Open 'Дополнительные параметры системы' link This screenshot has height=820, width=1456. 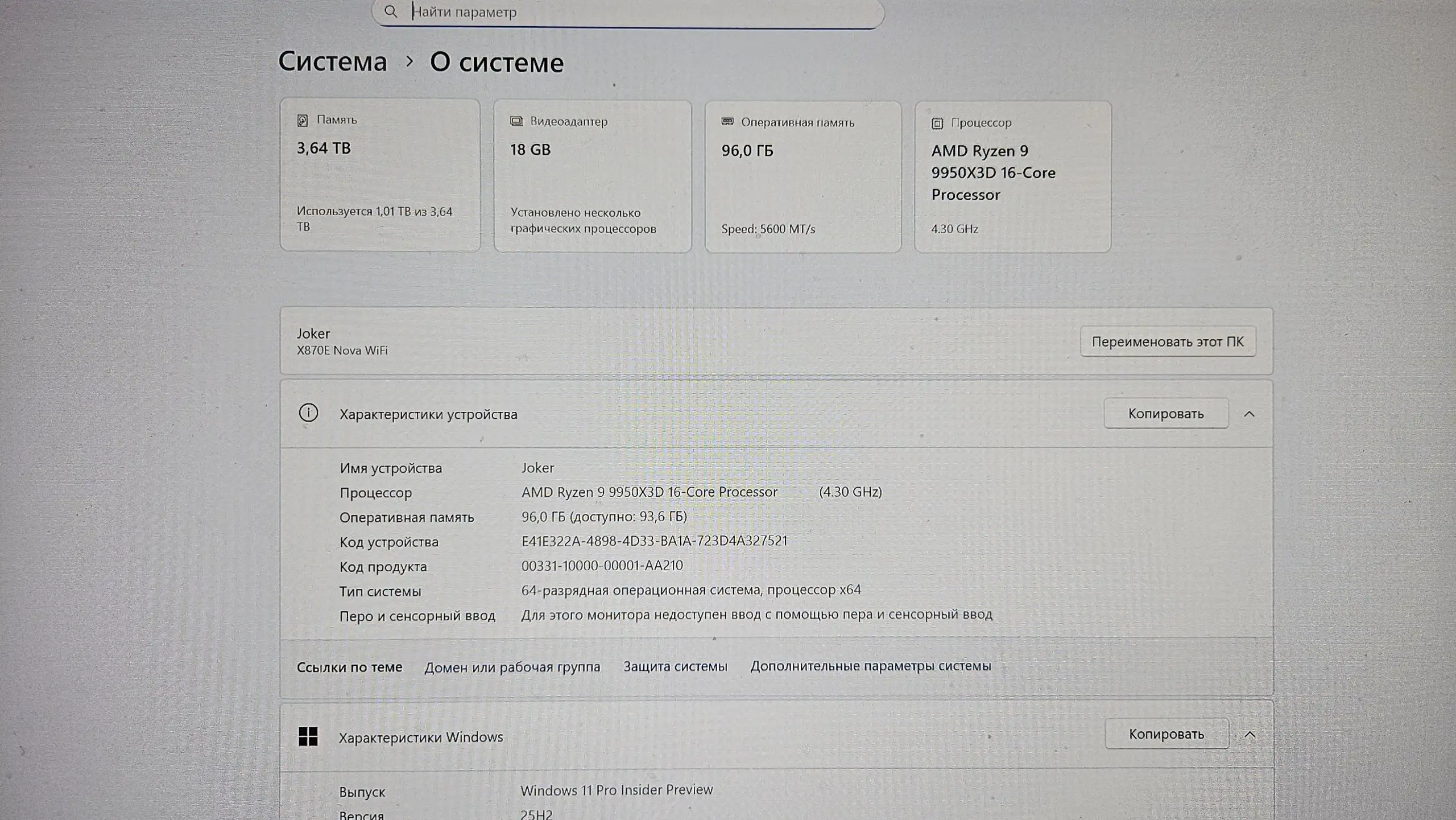tap(870, 666)
